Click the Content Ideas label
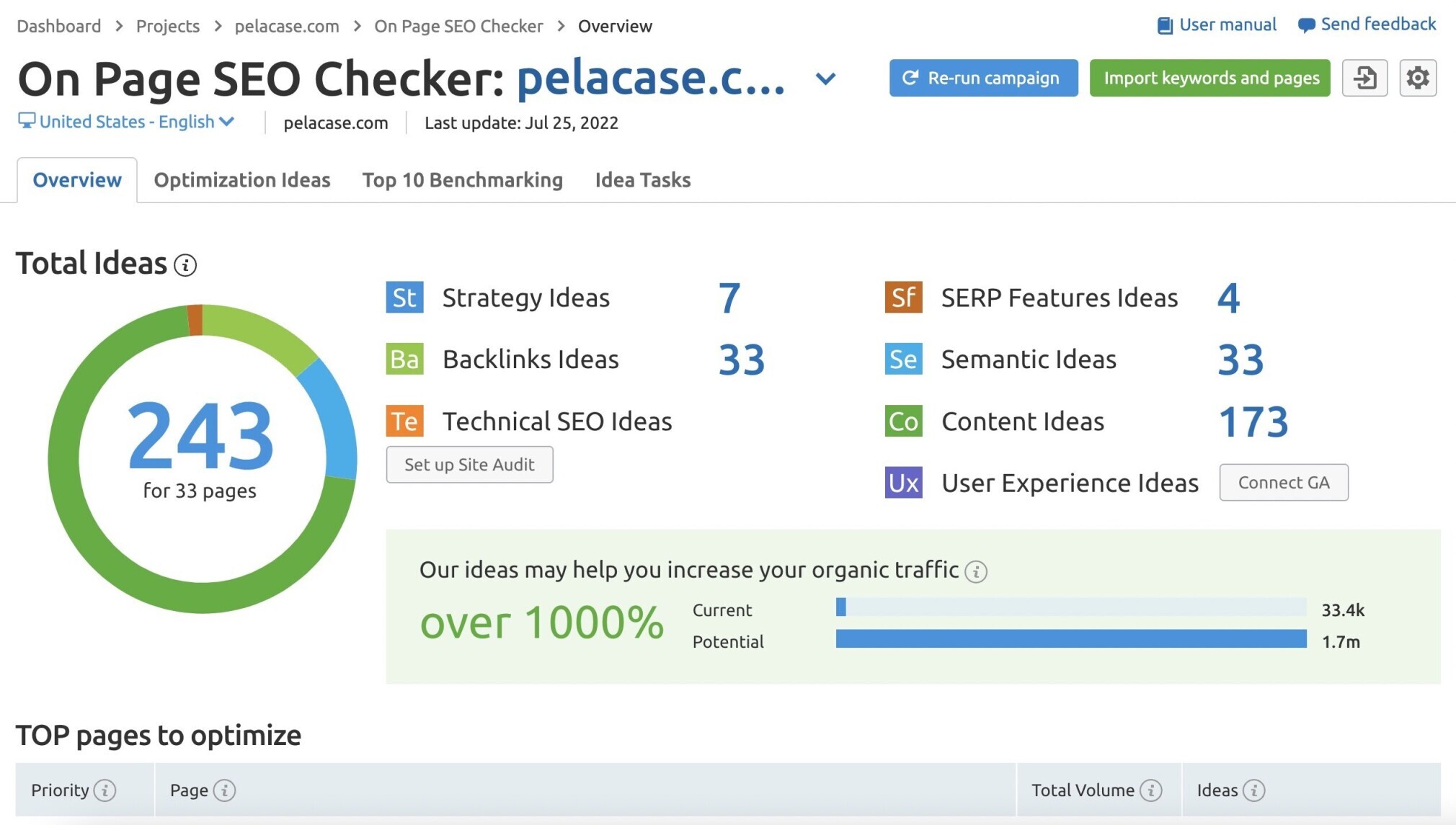 coord(1023,421)
